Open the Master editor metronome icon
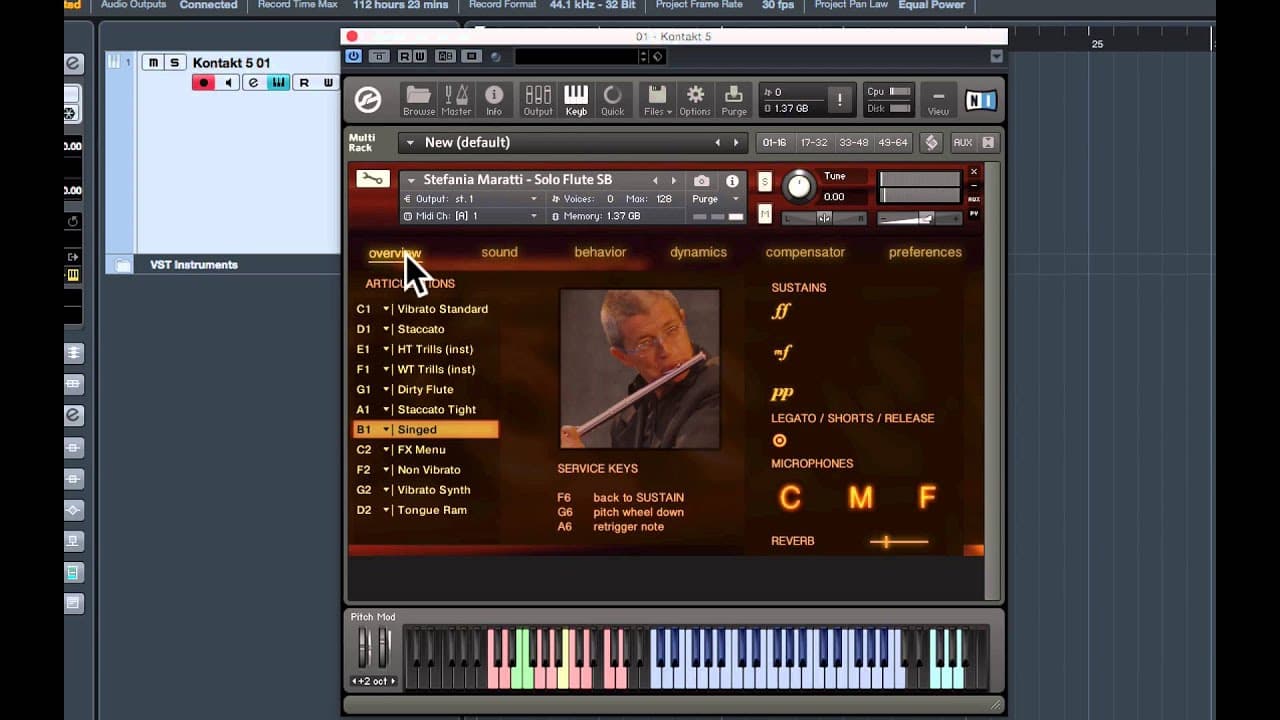1280x720 pixels. click(x=456, y=100)
